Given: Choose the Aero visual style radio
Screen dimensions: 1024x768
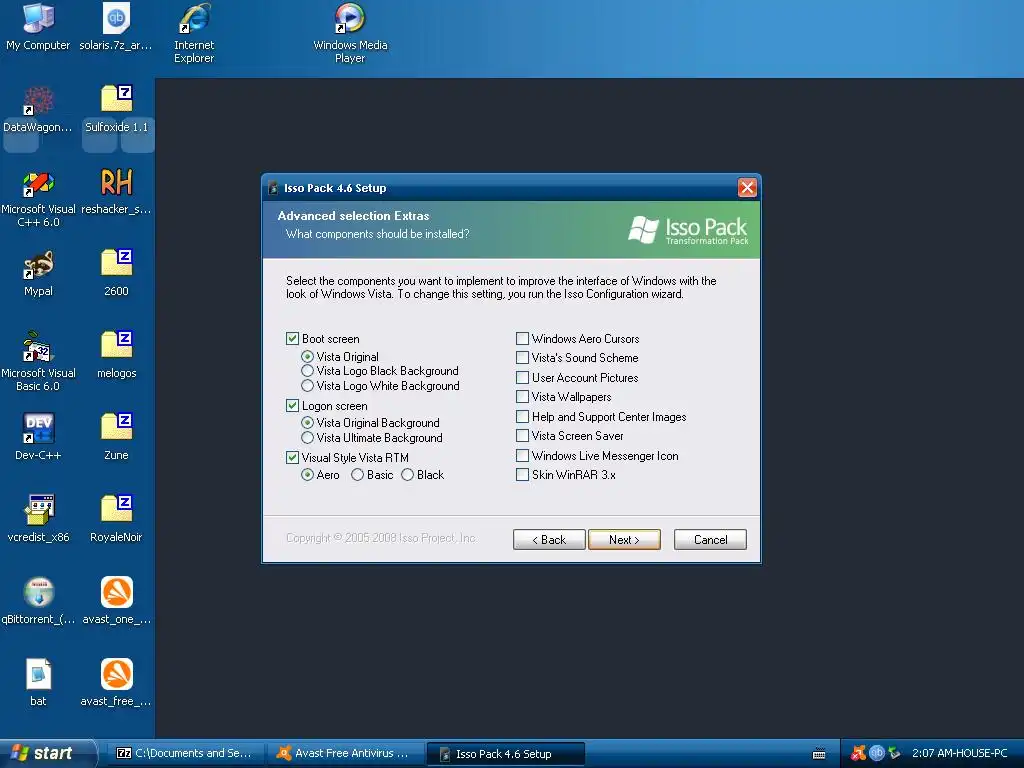Looking at the screenshot, I should tap(307, 475).
